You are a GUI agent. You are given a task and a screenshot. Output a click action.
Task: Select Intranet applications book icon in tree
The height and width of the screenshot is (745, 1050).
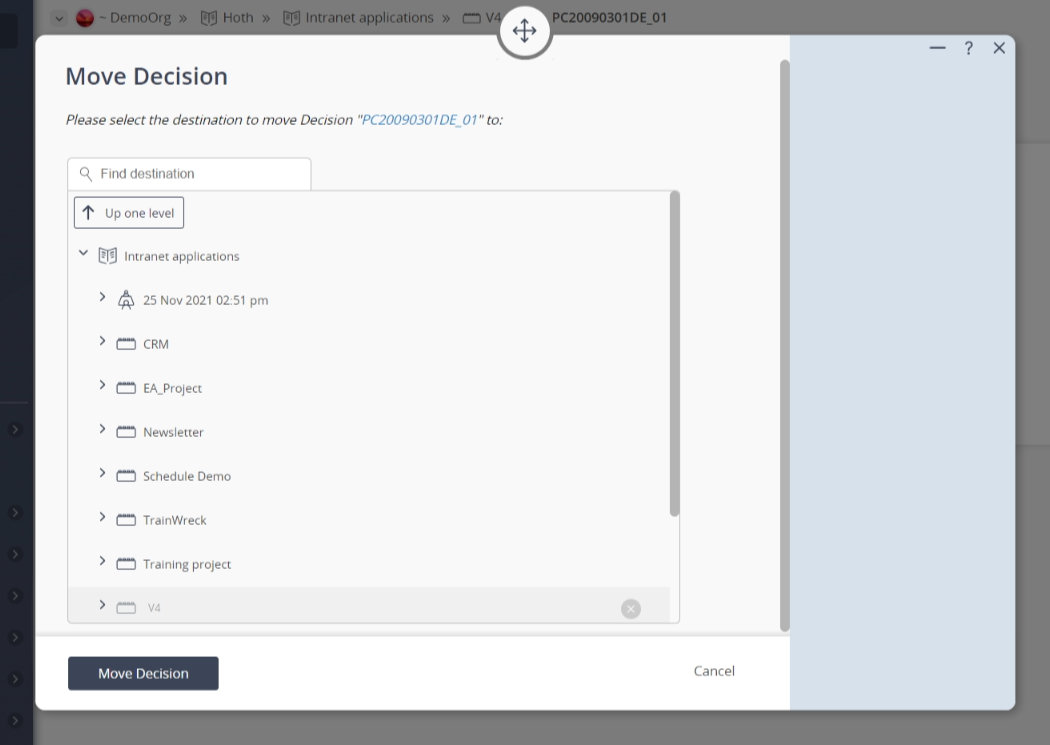(108, 256)
